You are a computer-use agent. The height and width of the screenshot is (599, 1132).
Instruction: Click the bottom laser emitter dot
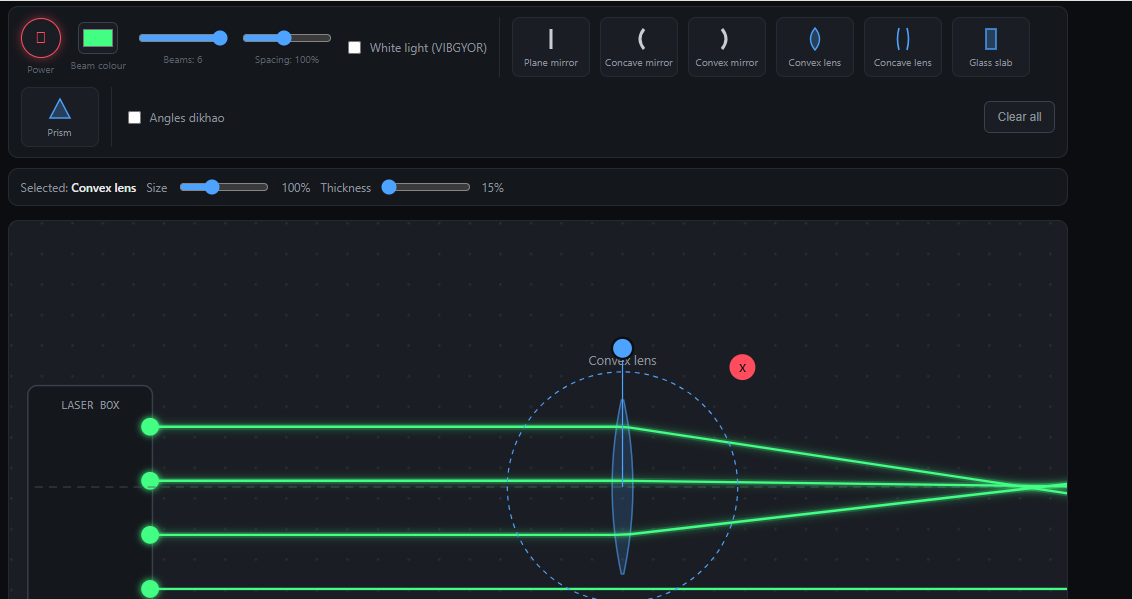point(150,589)
